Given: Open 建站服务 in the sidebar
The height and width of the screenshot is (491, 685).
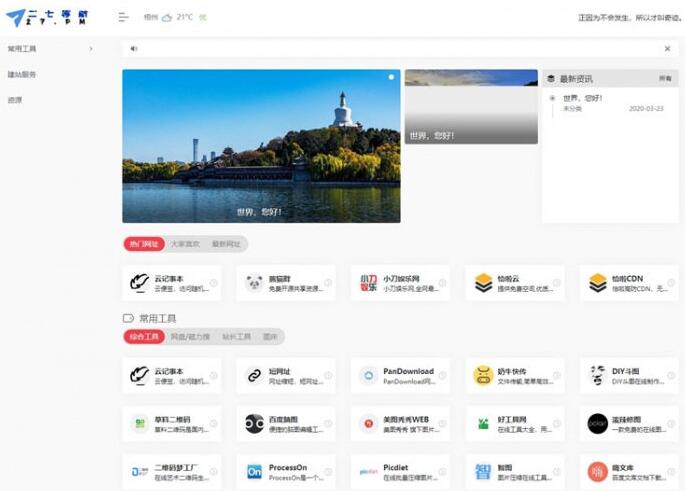Looking at the screenshot, I should (x=22, y=74).
